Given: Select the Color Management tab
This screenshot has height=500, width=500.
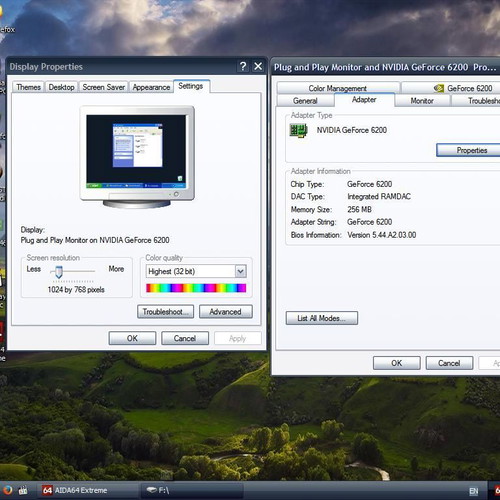Looking at the screenshot, I should [x=338, y=88].
